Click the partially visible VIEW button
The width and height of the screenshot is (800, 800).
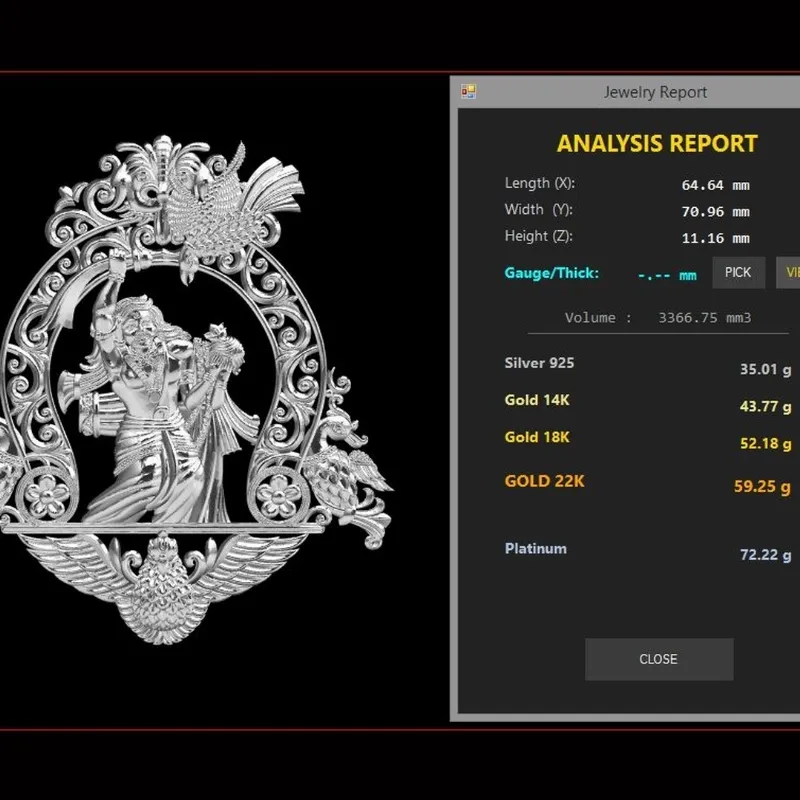(788, 272)
